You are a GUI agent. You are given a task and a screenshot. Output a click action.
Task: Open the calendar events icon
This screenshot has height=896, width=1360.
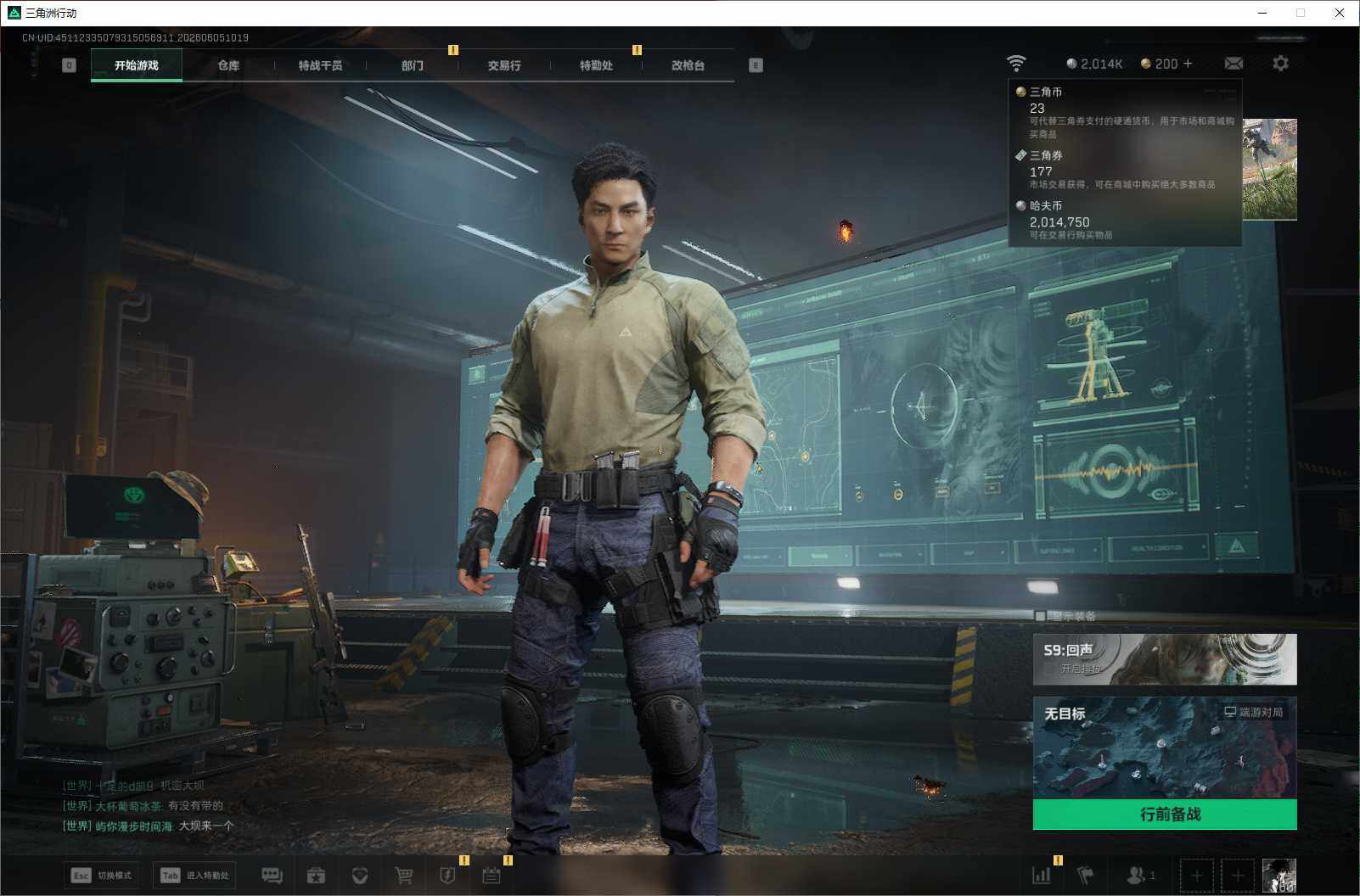pyautogui.click(x=492, y=876)
